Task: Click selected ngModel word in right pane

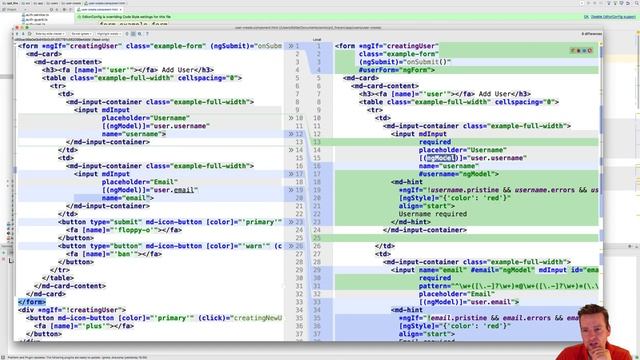Action: (441, 158)
